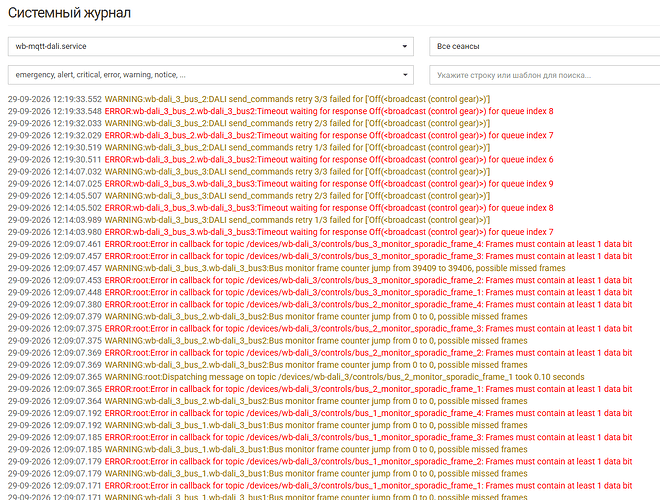Image resolution: width=660 pixels, height=500 pixels.
Task: Select the bus_3_monitor_sporadic_frame_3 error row
Action: [320, 256]
